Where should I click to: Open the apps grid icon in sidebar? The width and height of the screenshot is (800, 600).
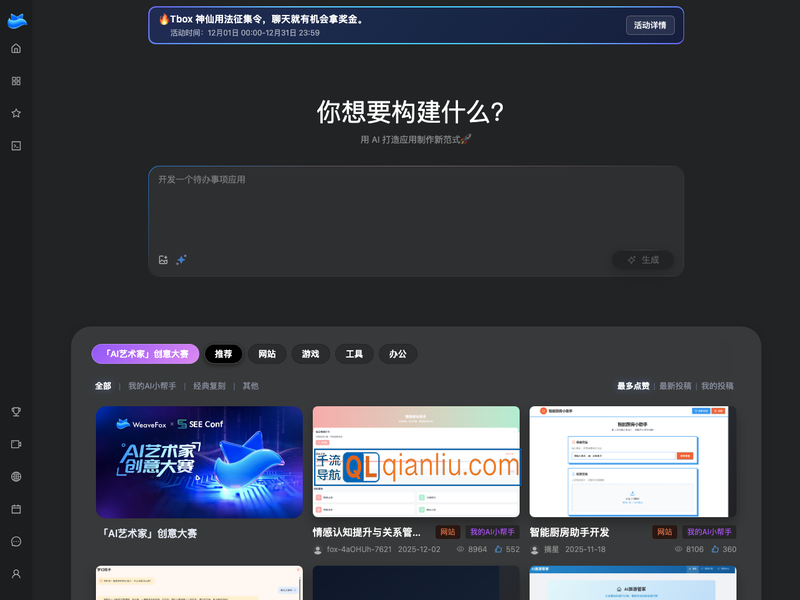click(16, 81)
